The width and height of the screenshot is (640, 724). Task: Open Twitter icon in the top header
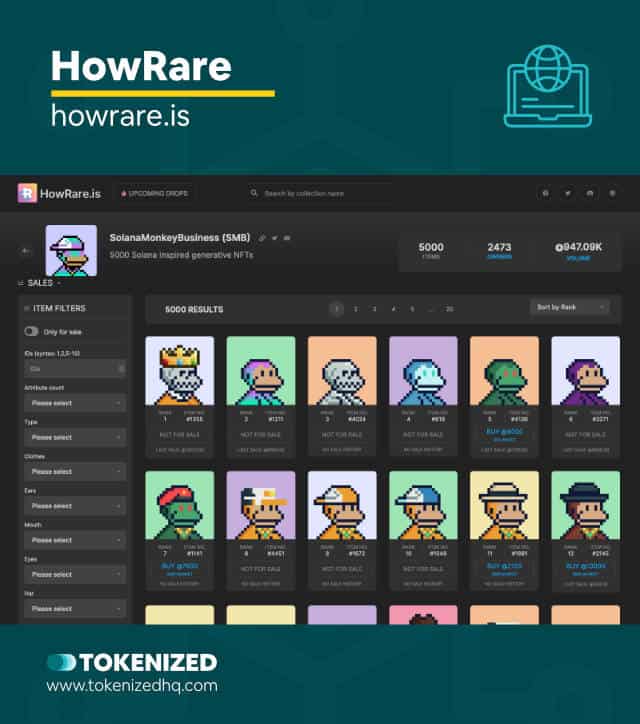coord(568,193)
